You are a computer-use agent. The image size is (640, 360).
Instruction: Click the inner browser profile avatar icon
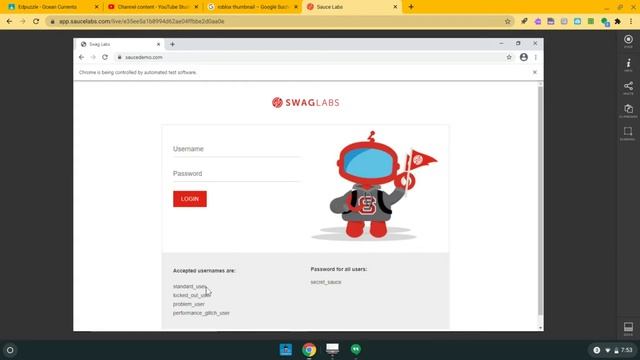524,57
